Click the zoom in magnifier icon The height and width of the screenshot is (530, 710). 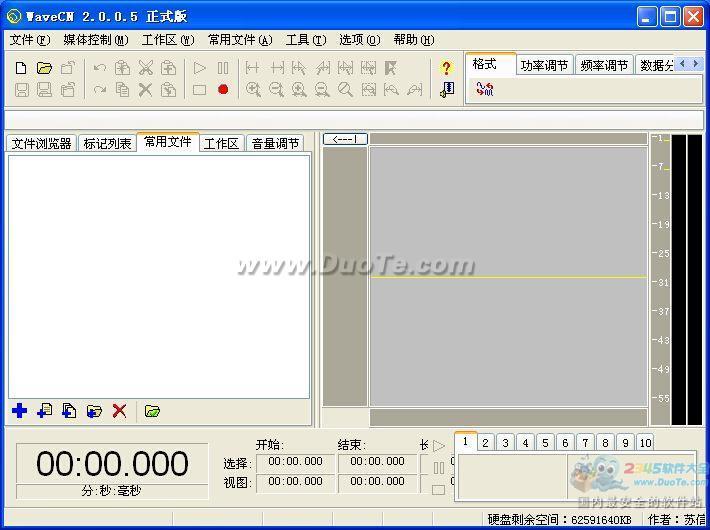click(253, 90)
